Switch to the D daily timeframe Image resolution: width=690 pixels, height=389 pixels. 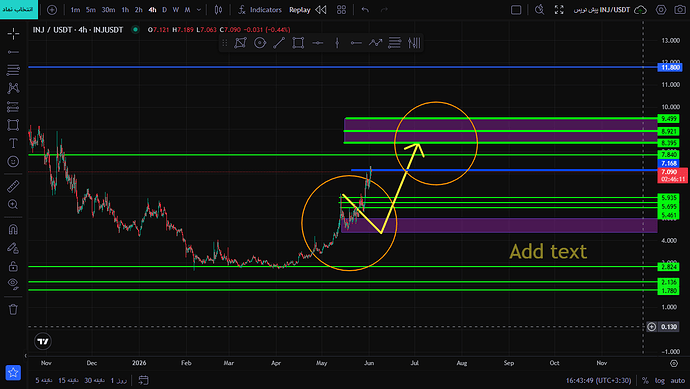[165, 10]
